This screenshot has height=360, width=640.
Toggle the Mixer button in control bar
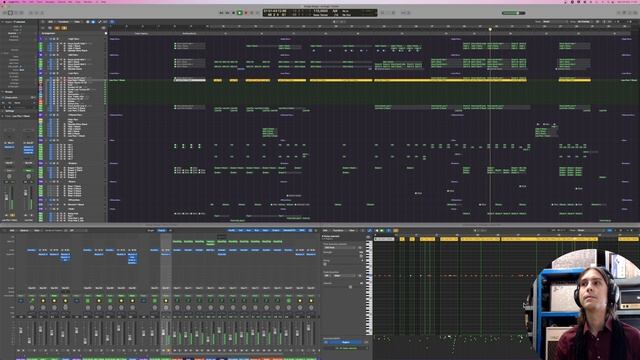37,13
